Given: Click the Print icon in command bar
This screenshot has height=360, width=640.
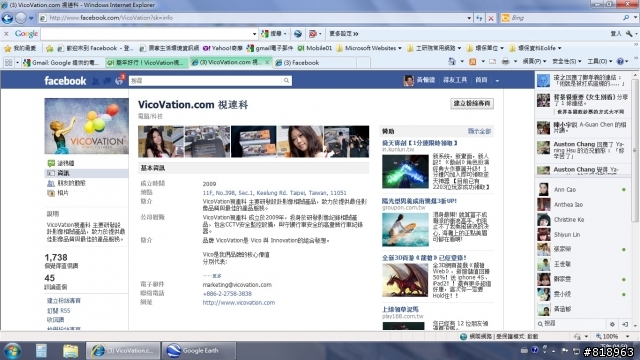Looking at the screenshot, I should (505, 62).
